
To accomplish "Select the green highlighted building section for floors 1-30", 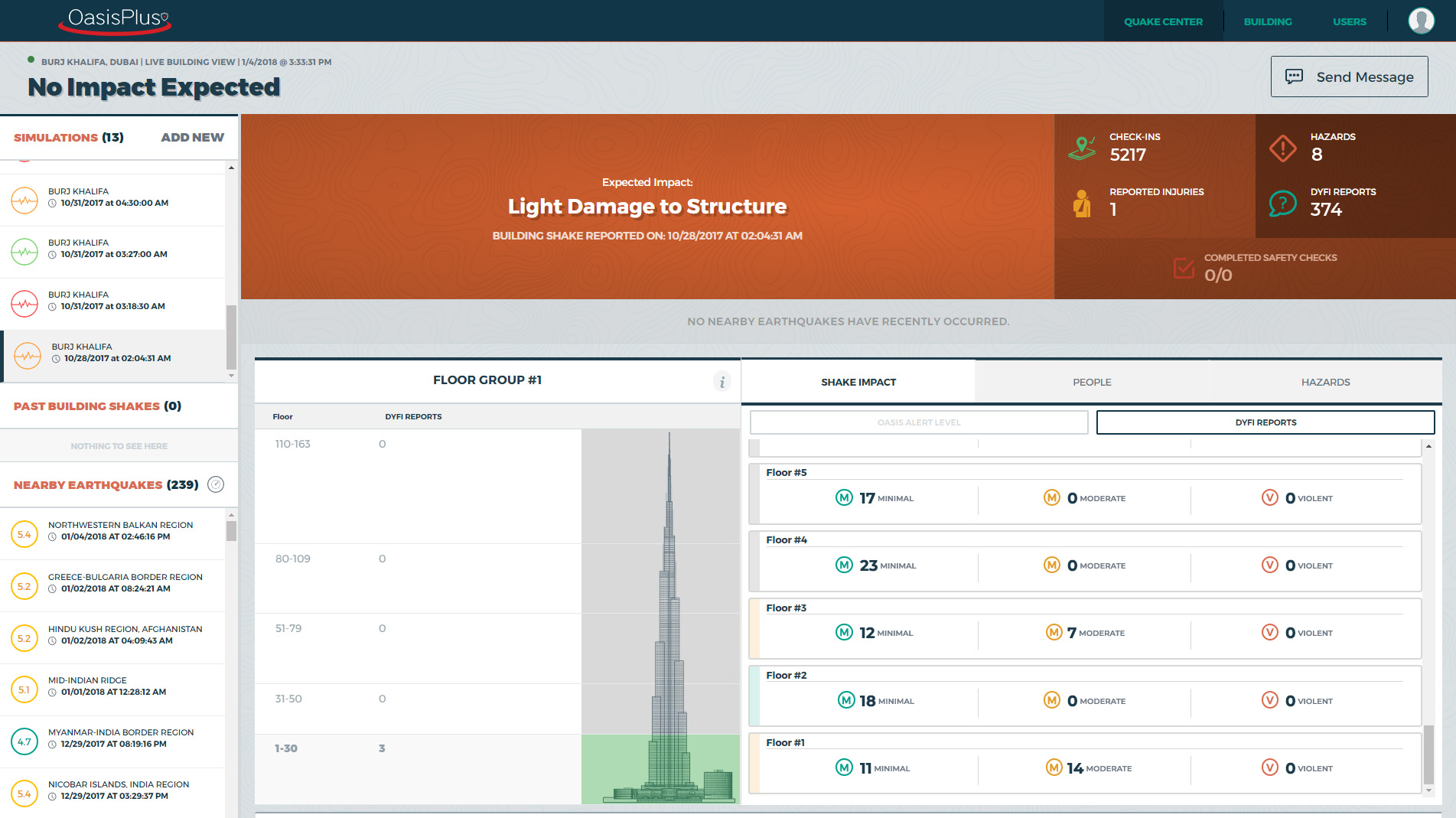I will [x=660, y=768].
